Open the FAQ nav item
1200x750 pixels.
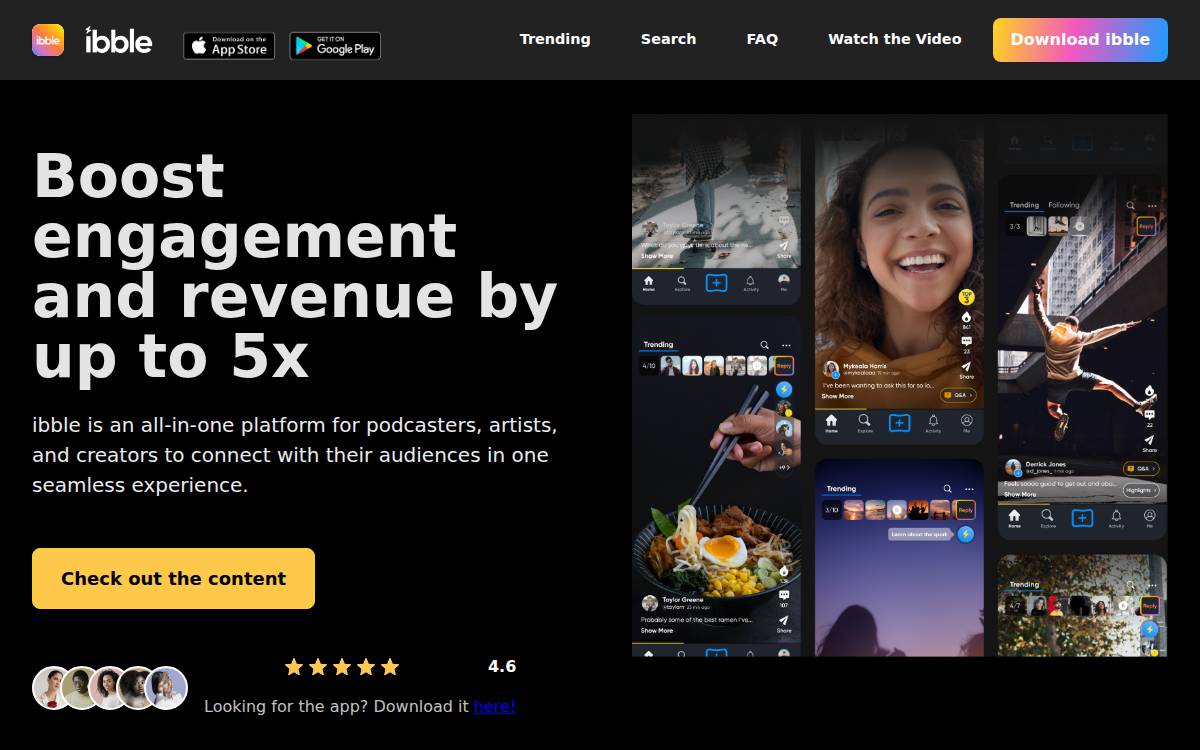(762, 39)
